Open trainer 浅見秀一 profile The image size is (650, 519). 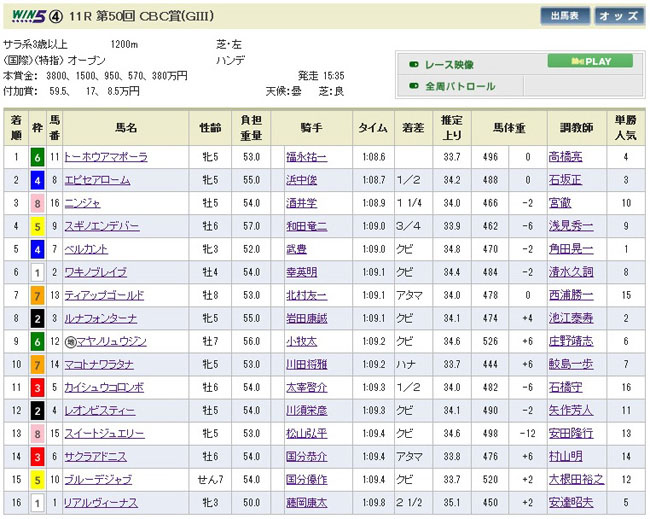point(570,226)
